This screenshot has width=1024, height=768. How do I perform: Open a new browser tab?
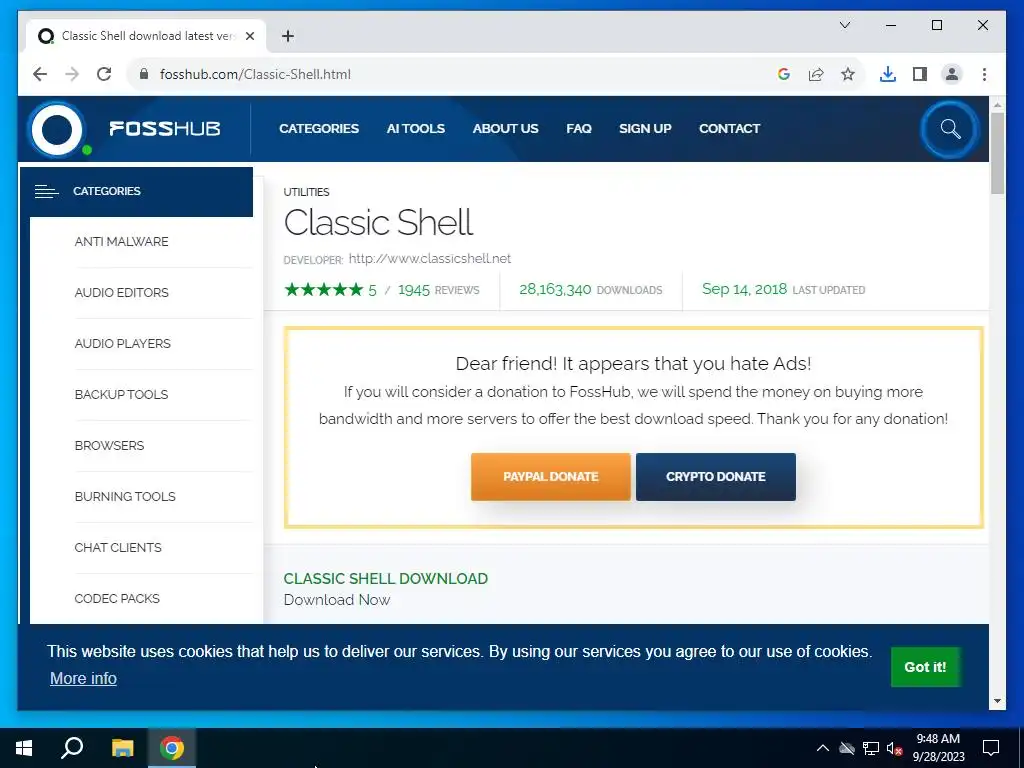coord(288,36)
